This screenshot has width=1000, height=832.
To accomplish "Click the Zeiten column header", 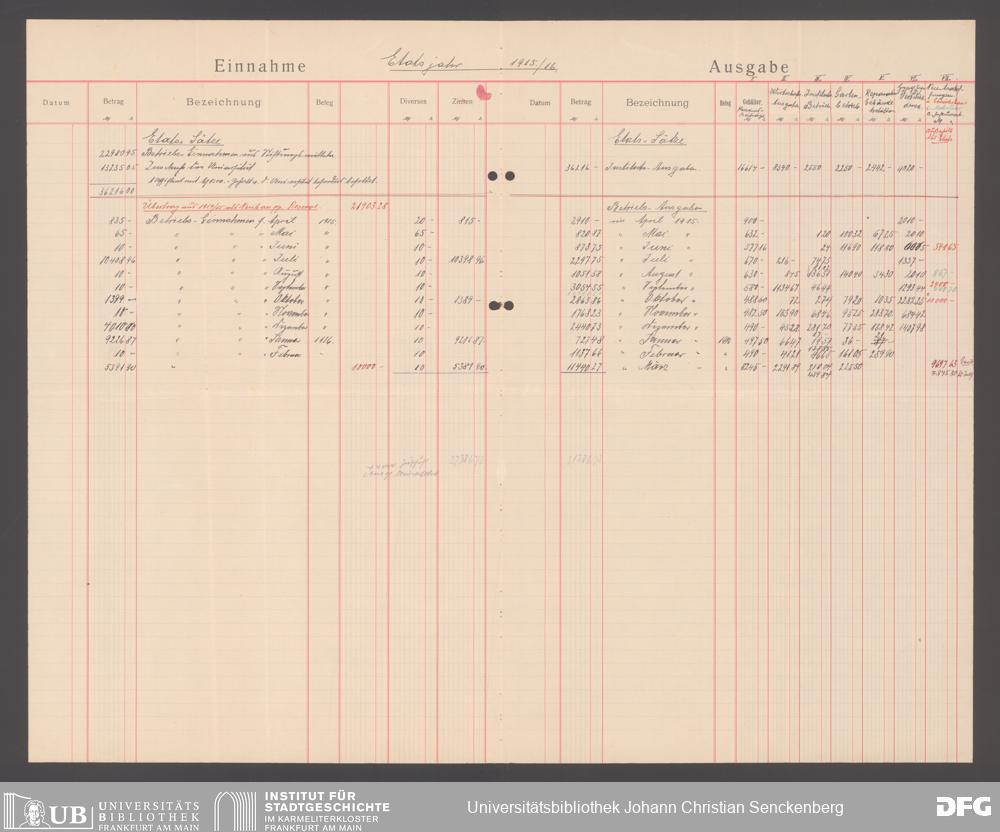I will tap(461, 102).
